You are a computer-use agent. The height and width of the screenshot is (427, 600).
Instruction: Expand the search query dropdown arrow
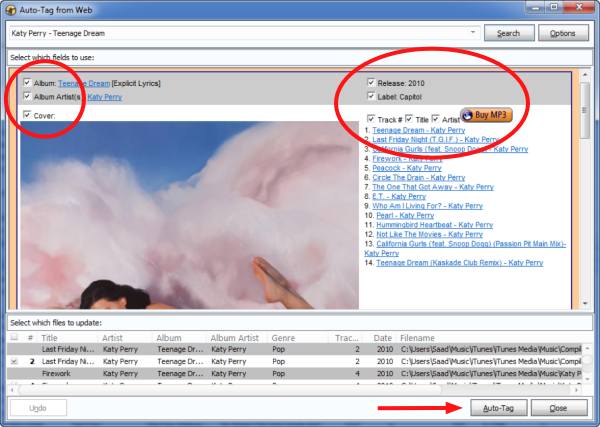tap(473, 33)
